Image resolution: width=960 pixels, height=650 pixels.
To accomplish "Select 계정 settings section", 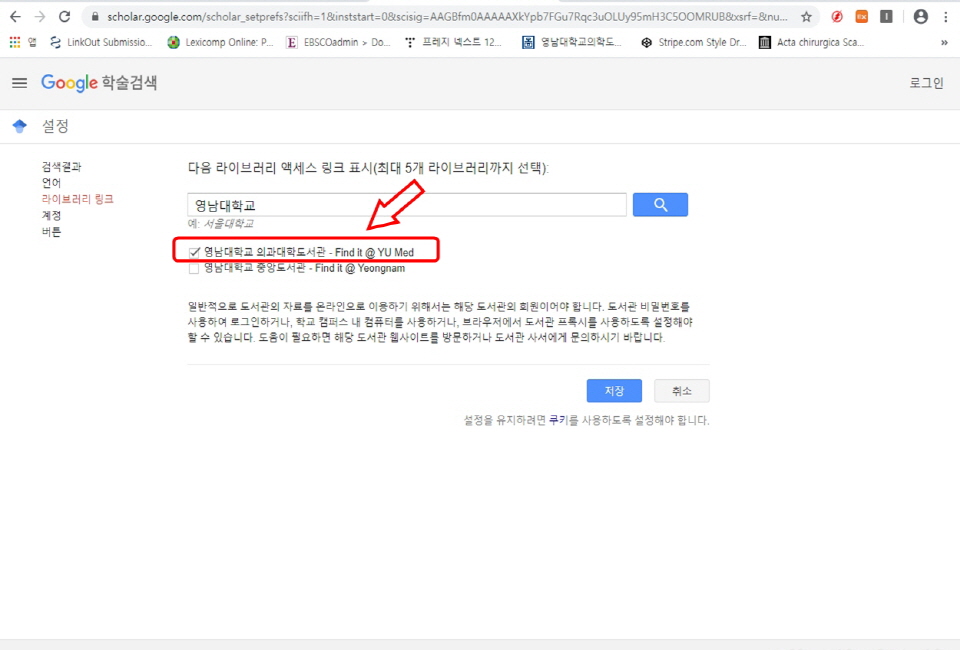I will (x=51, y=215).
